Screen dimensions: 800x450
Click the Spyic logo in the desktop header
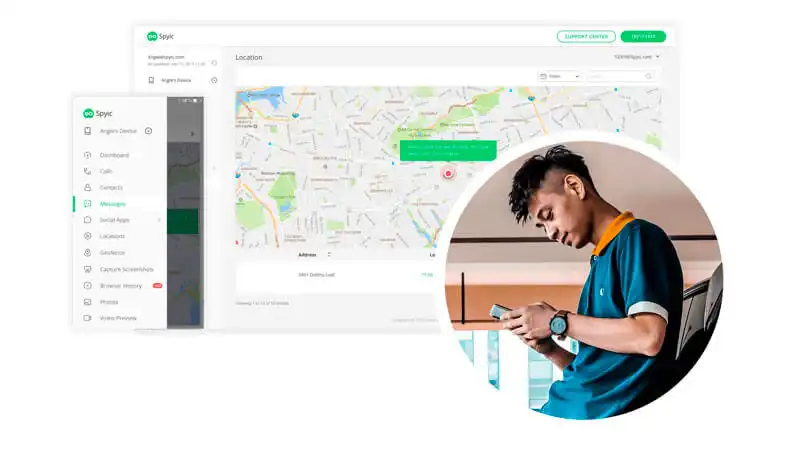point(160,36)
